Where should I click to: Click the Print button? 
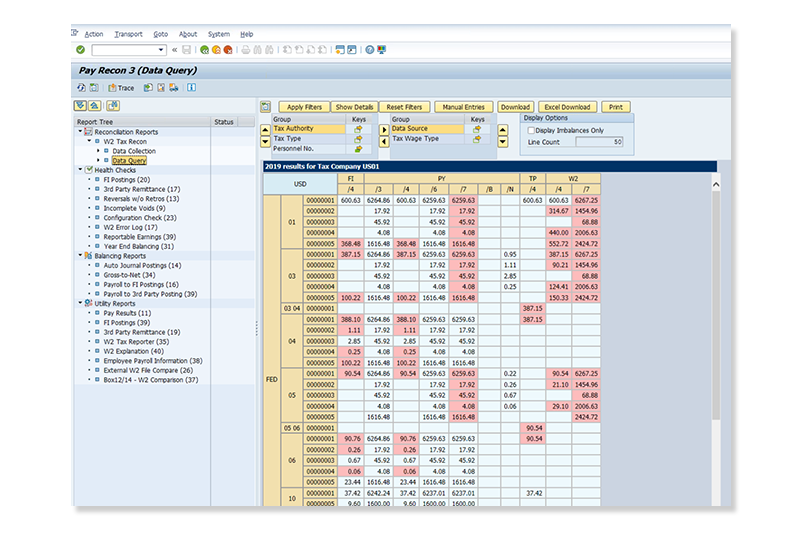616,107
